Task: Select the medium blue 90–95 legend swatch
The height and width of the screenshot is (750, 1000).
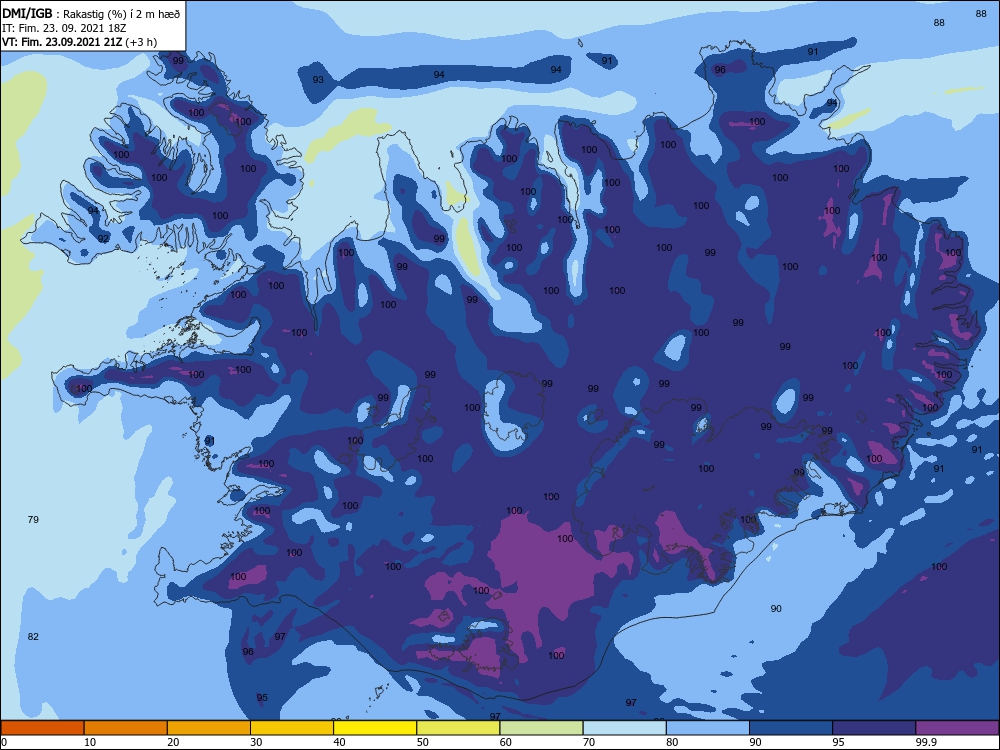Action: point(791,728)
